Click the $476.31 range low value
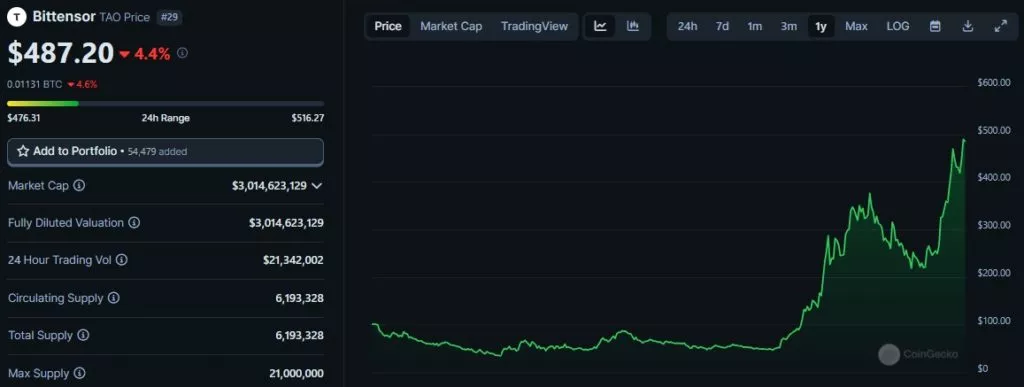The width and height of the screenshot is (1024, 387). point(24,118)
